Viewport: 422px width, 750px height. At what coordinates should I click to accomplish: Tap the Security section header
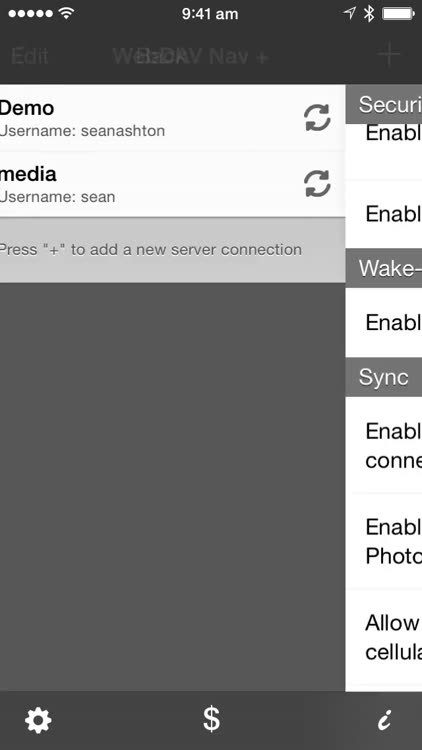(x=384, y=104)
